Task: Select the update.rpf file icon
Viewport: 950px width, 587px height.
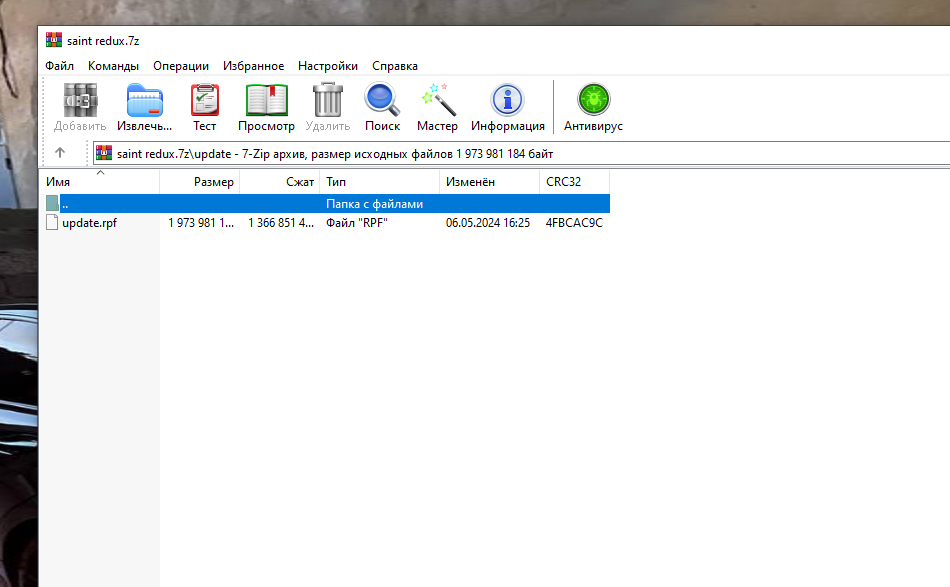Action: (52, 222)
